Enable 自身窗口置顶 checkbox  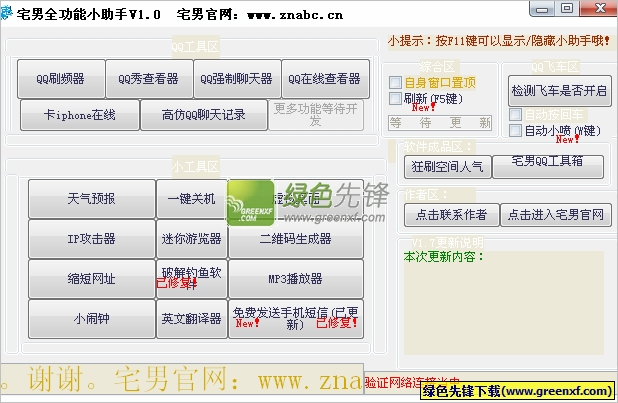395,82
